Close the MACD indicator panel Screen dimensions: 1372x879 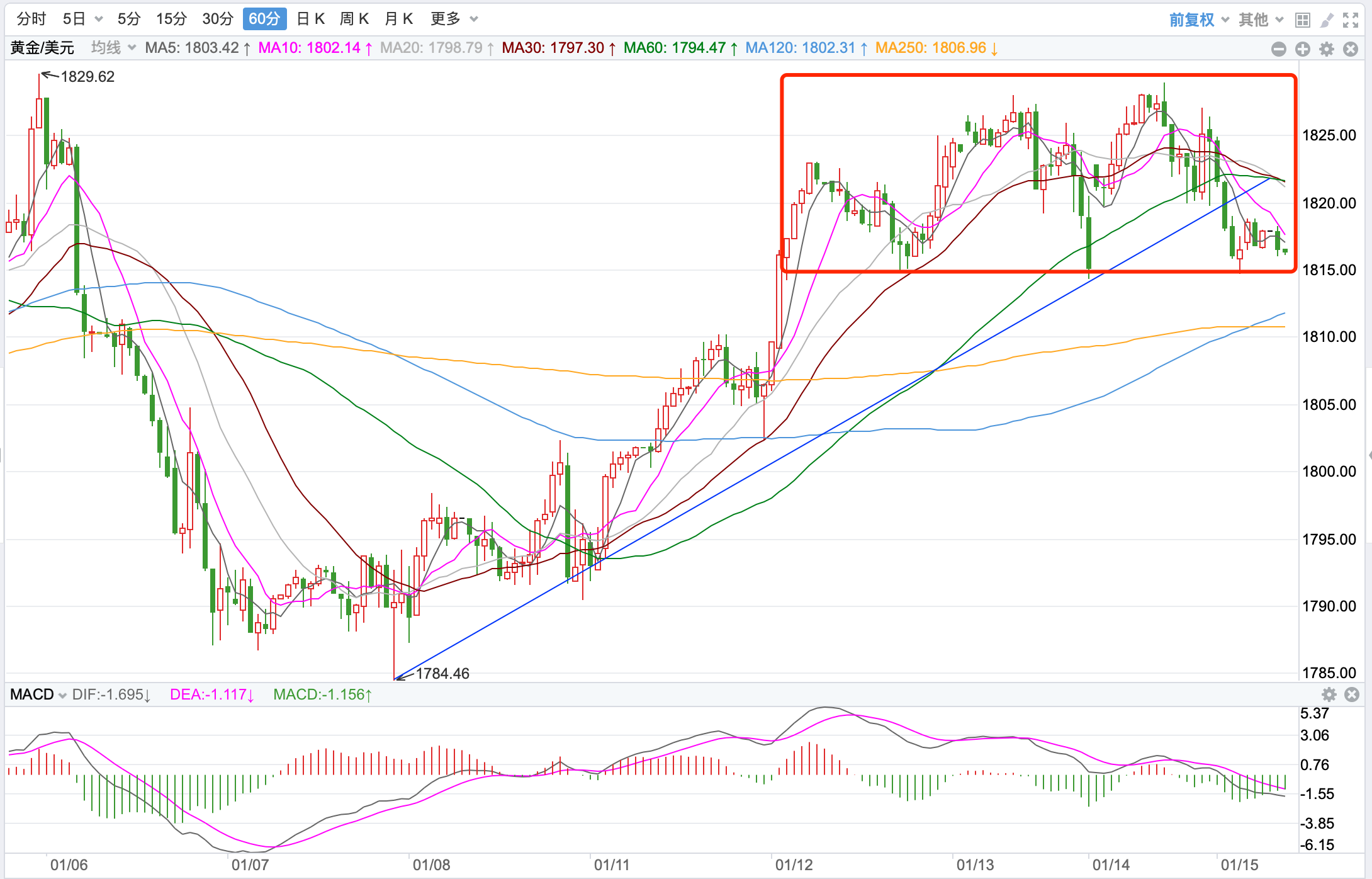pos(1351,695)
